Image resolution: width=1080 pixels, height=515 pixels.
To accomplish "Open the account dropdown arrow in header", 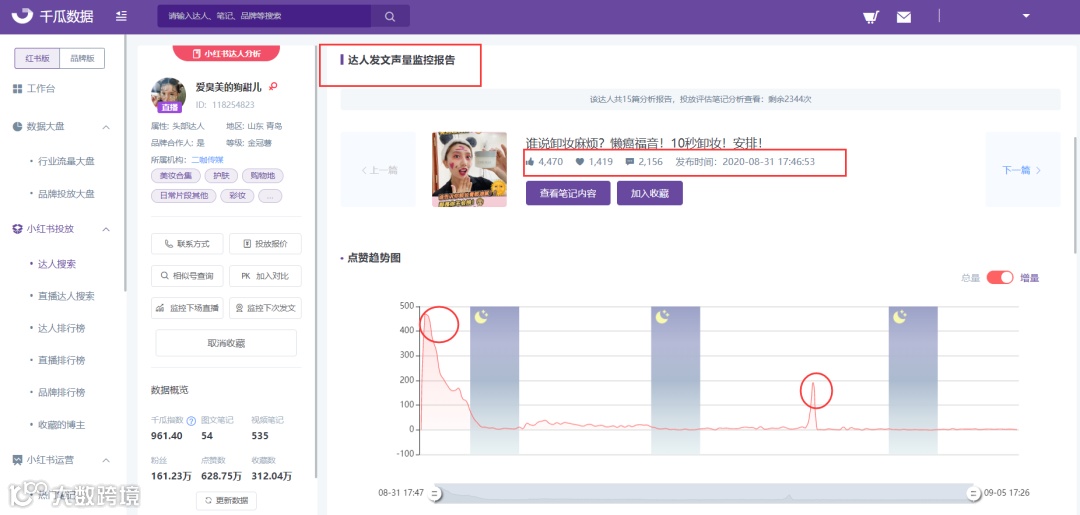I will click(x=1026, y=16).
